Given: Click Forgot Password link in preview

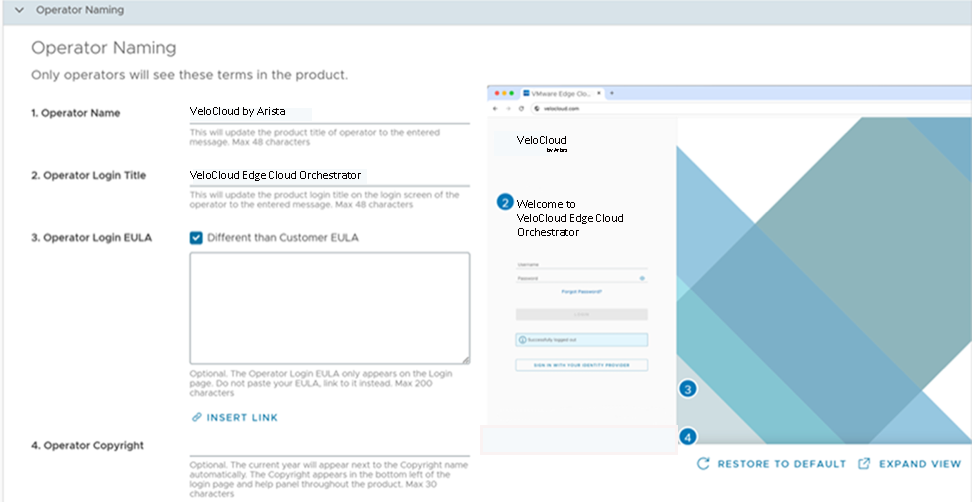Looking at the screenshot, I should (581, 292).
